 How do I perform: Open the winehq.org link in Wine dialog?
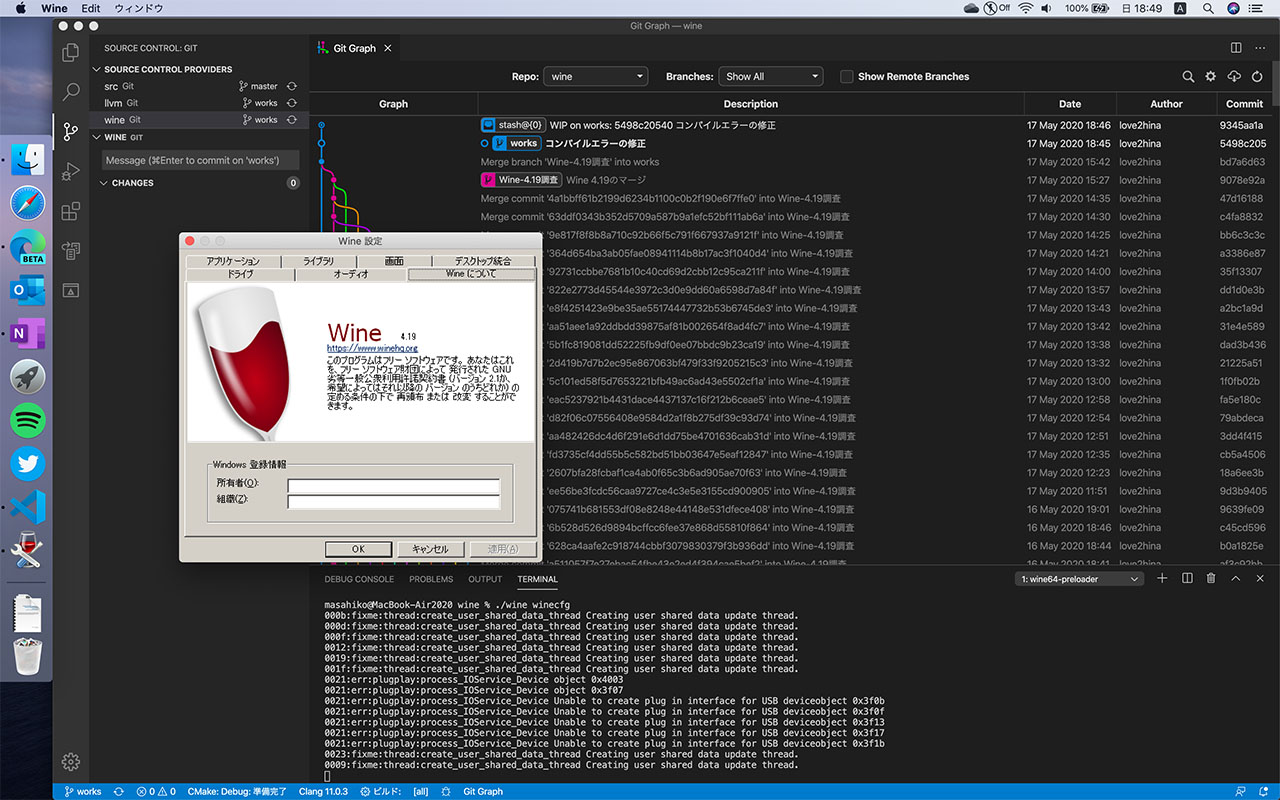point(373,347)
